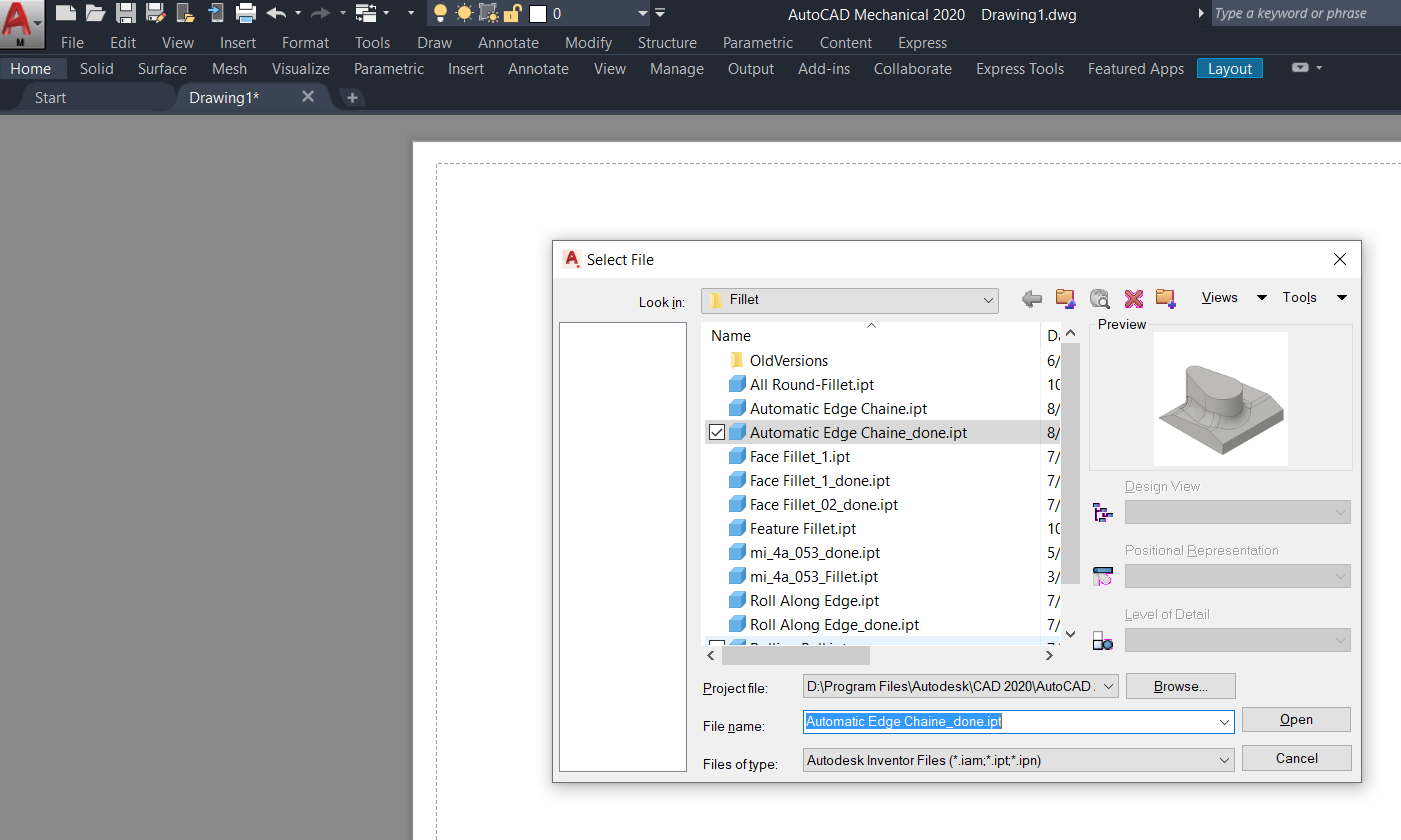This screenshot has width=1401, height=840.
Task: Open the File menu
Action: [72, 43]
